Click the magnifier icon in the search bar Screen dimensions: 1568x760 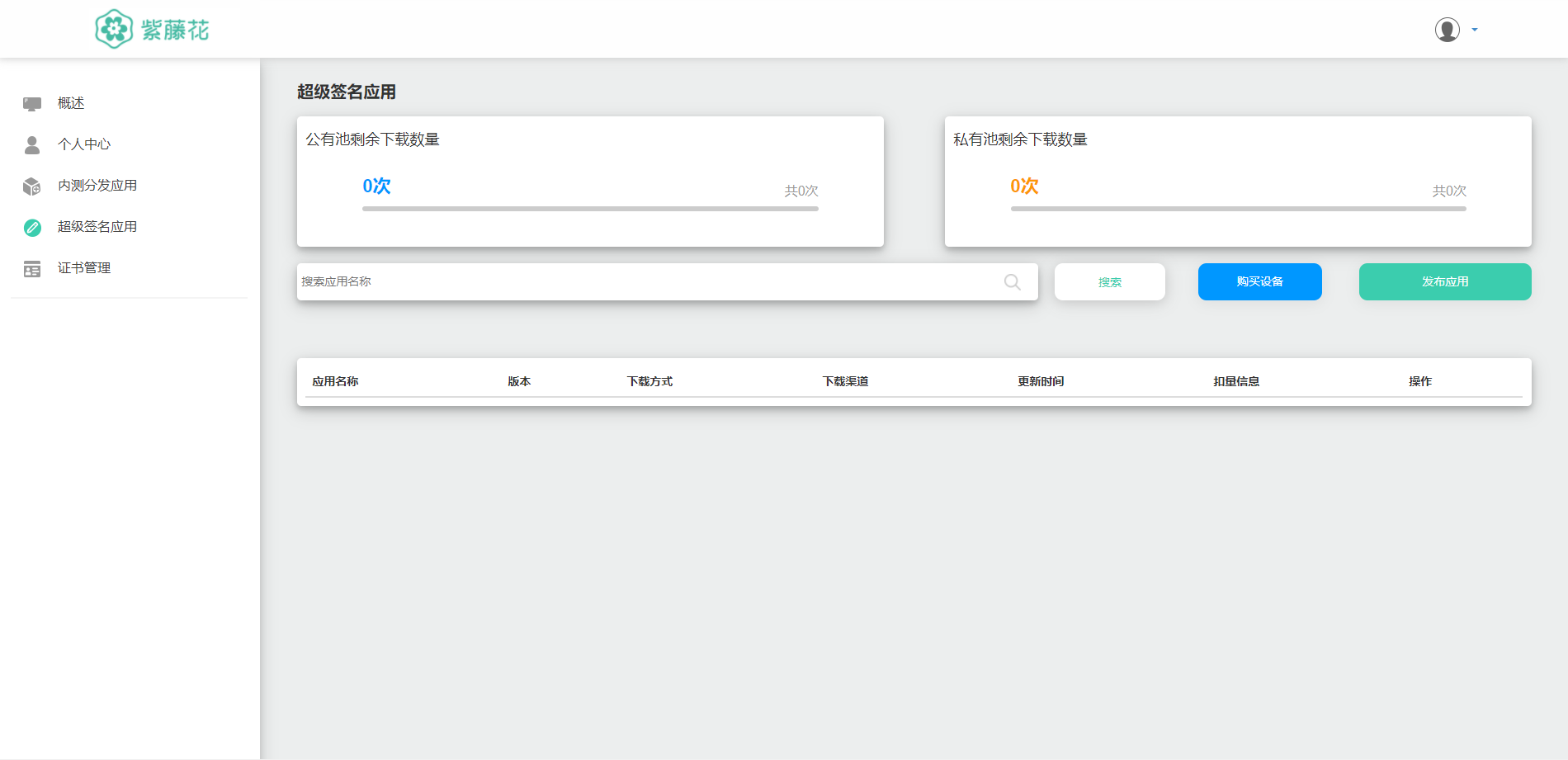tap(1012, 281)
